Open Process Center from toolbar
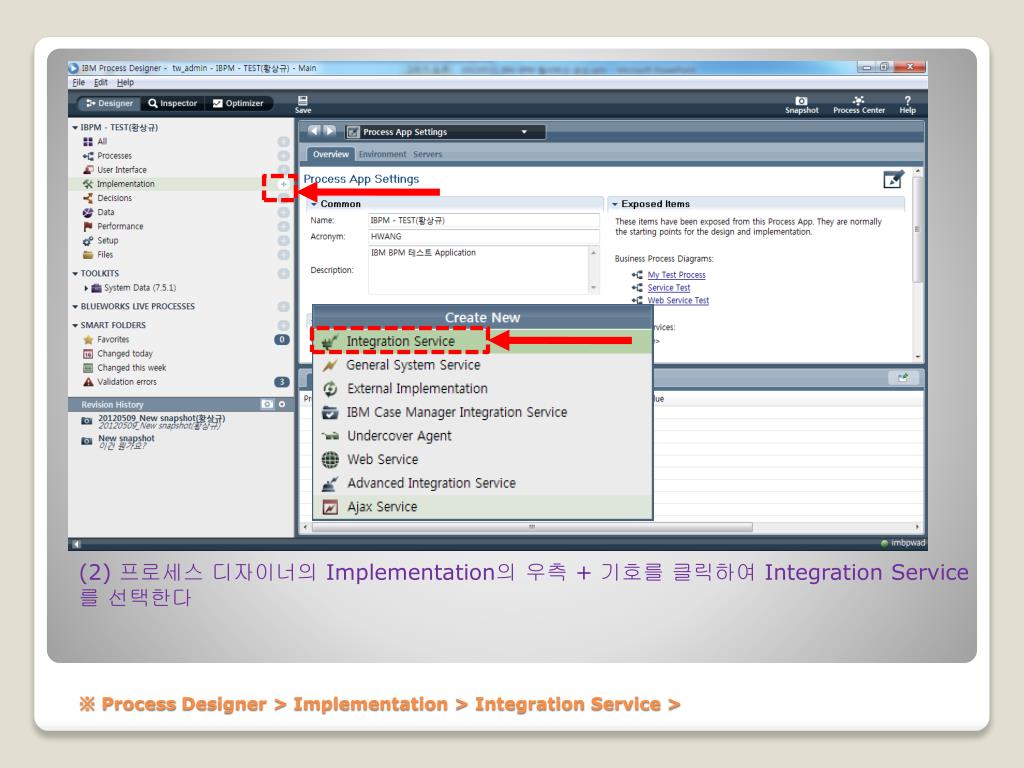This screenshot has width=1024, height=768. point(858,104)
